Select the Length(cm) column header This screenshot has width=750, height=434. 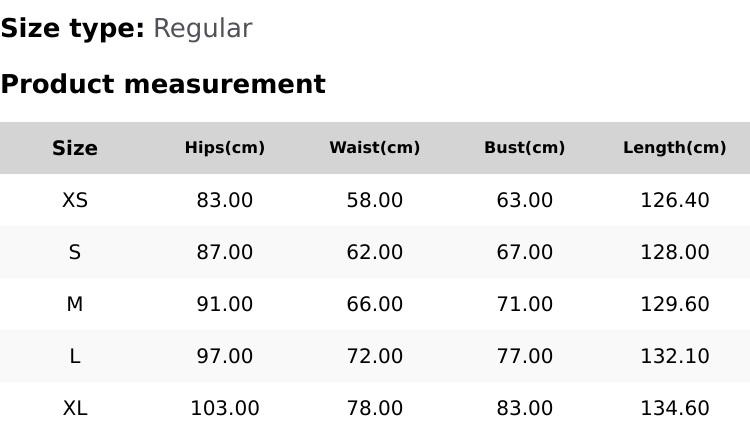(675, 148)
